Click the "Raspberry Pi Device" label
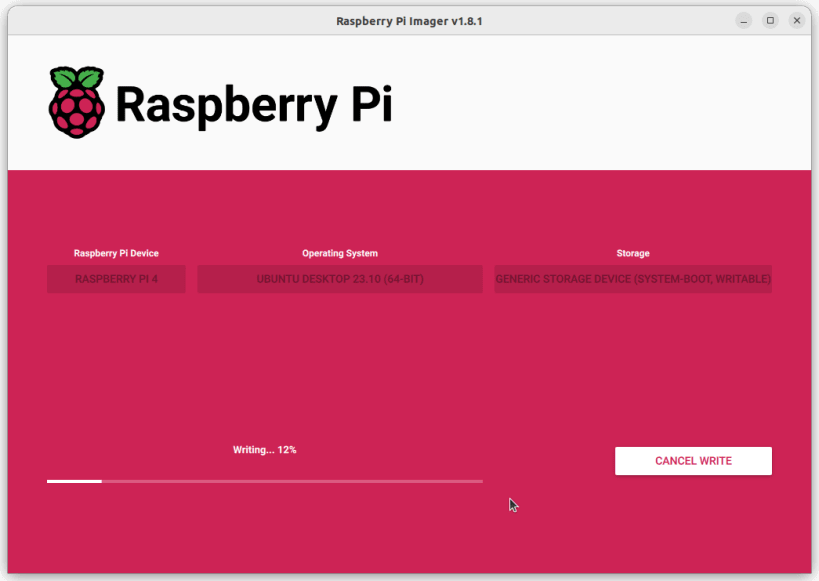This screenshot has width=819, height=581. tap(116, 253)
